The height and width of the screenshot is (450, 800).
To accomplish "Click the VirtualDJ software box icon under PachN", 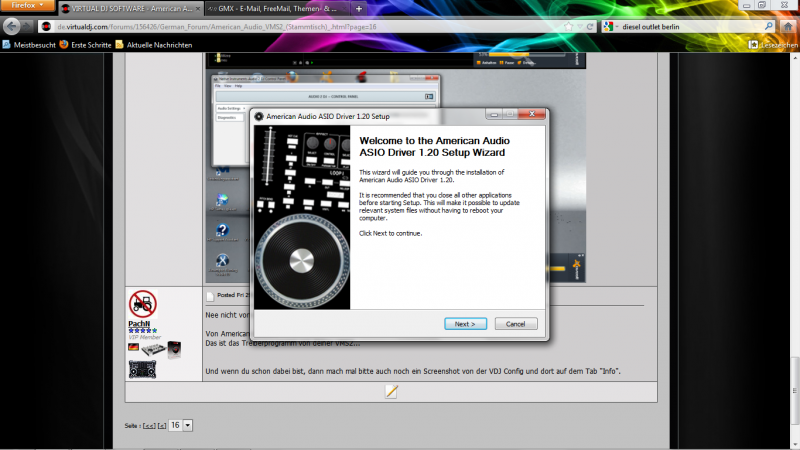I will tap(174, 349).
